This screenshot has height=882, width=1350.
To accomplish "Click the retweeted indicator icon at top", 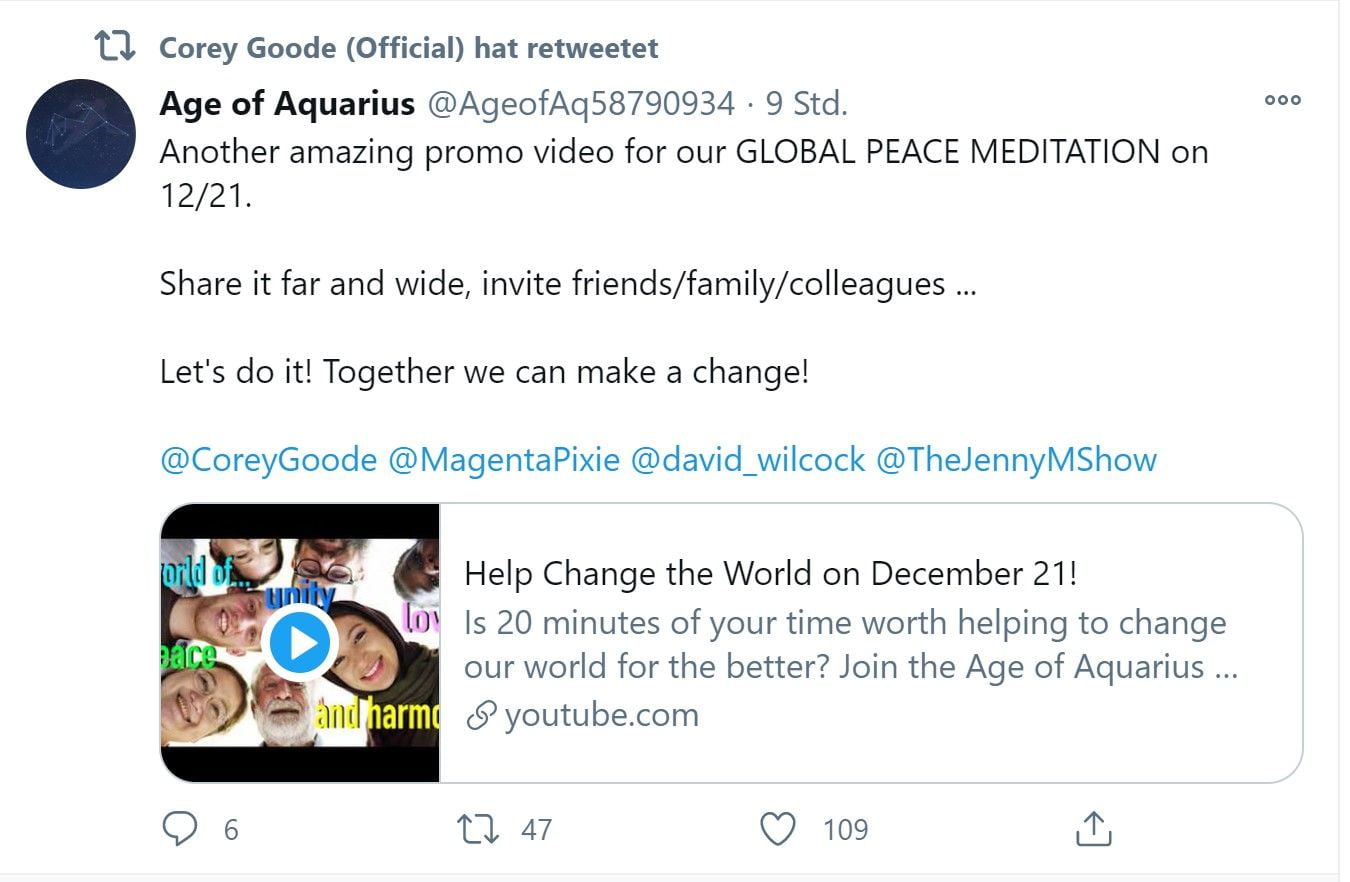I will 114,46.
